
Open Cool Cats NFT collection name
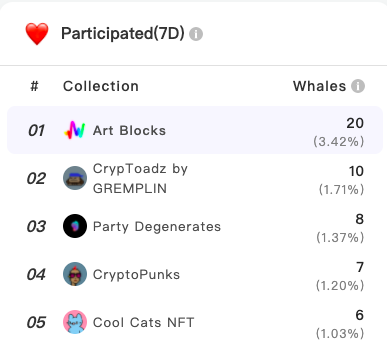tap(143, 322)
